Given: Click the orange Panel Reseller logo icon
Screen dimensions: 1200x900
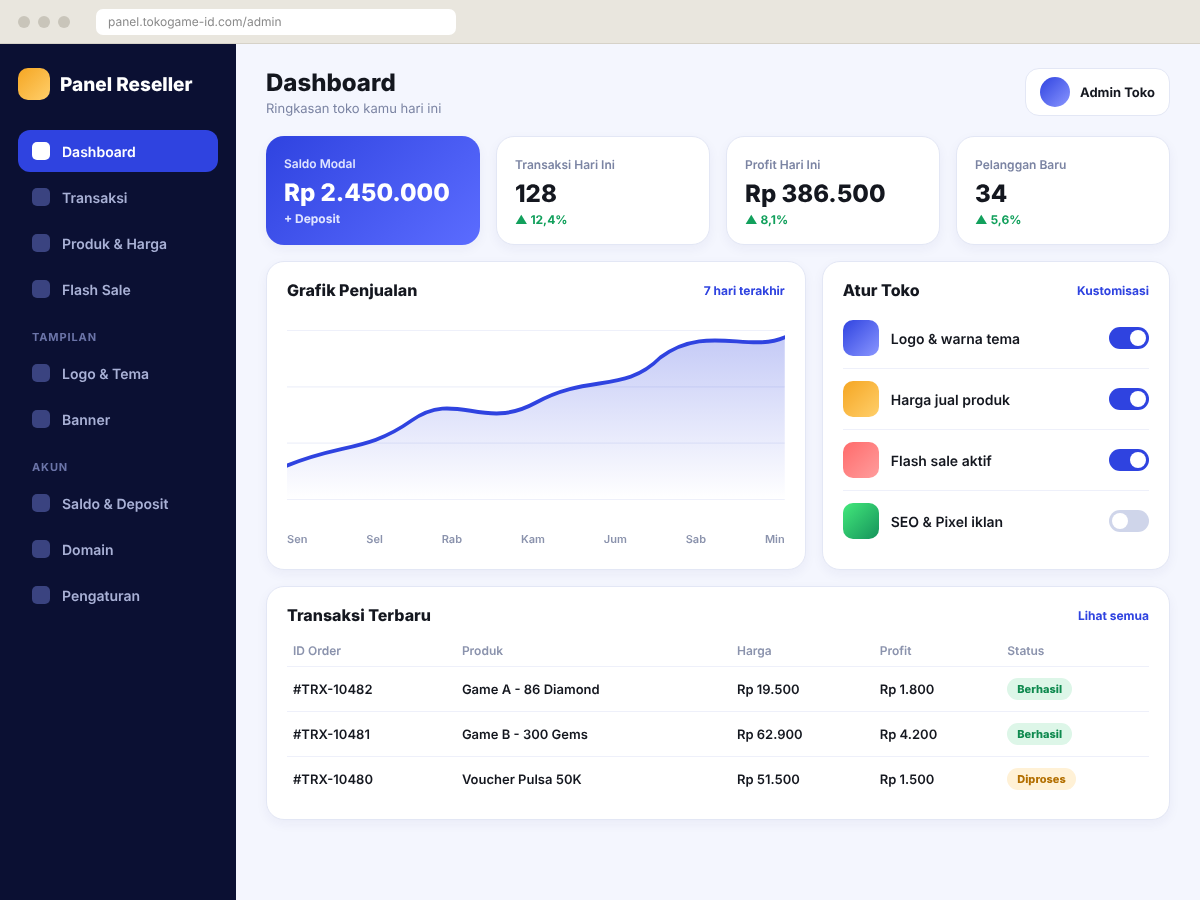Looking at the screenshot, I should [x=34, y=84].
